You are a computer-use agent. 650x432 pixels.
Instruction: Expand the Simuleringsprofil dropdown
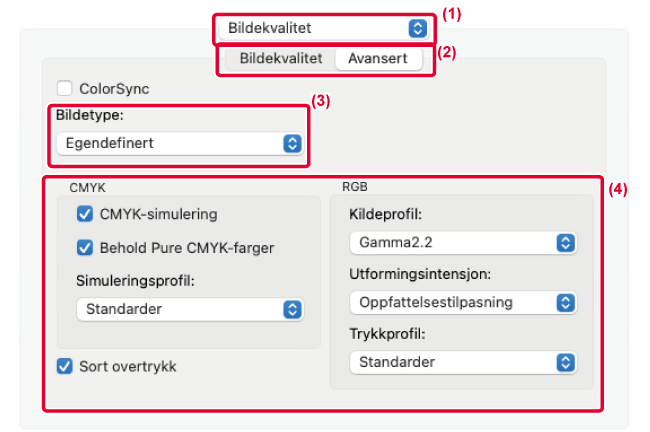(x=190, y=309)
